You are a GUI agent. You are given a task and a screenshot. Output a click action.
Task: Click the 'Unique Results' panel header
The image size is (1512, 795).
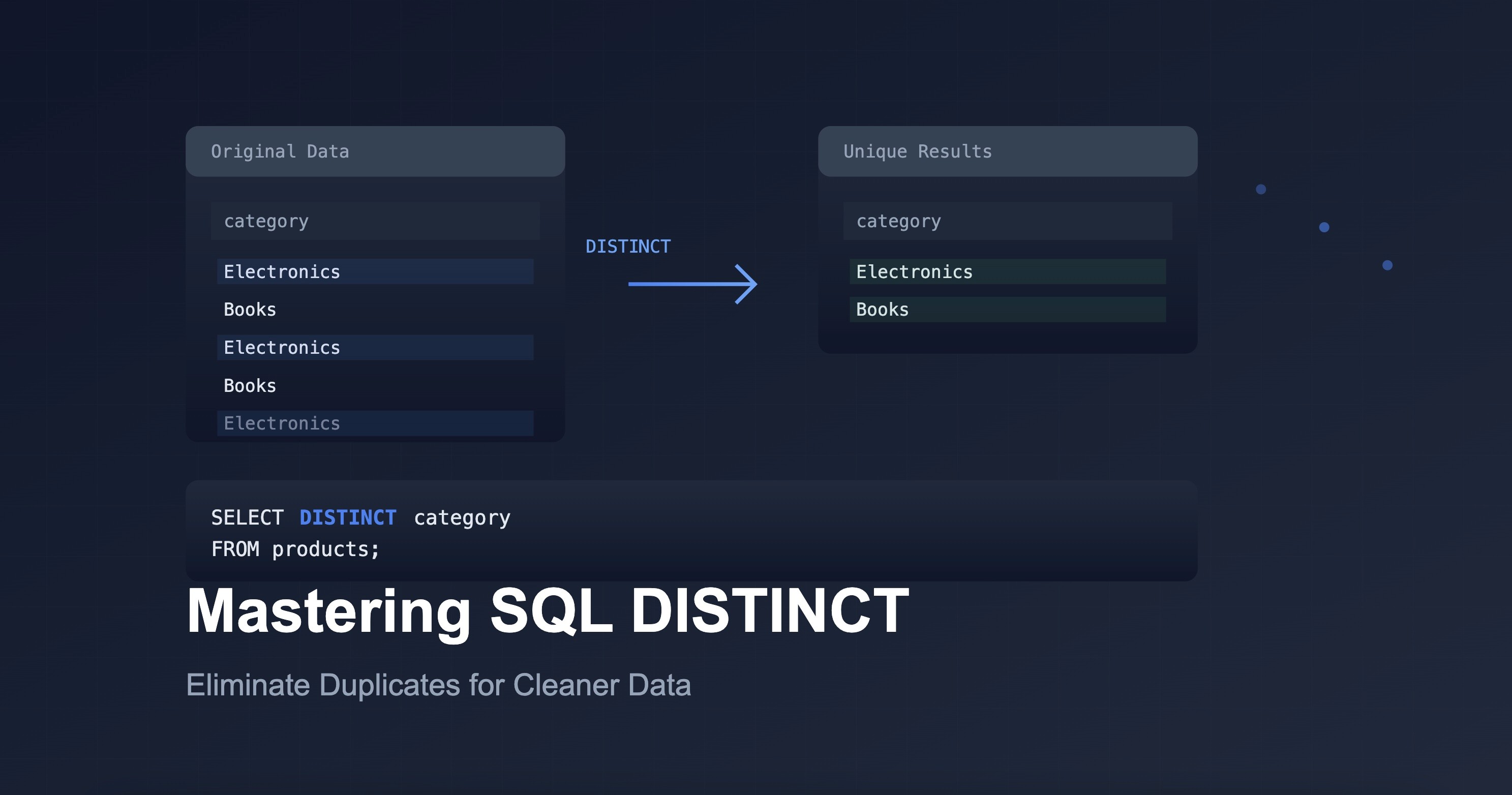click(x=1007, y=151)
